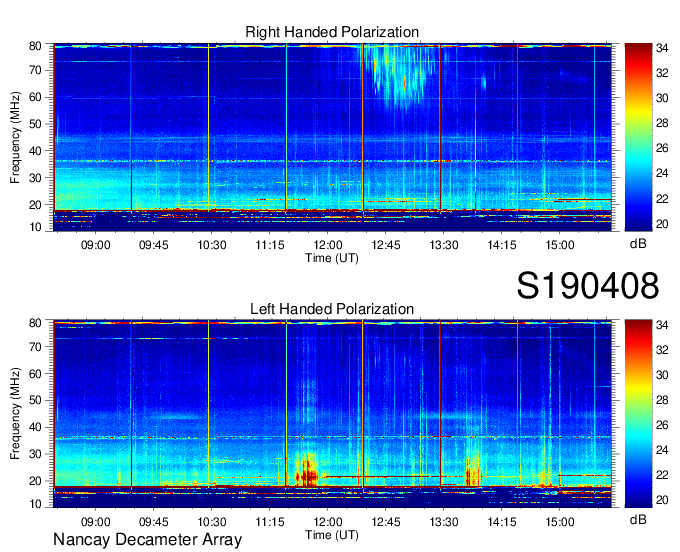Click the 09:00 tick under Left Handed plot
Image resolution: width=680 pixels, height=552 pixels.
pos(95,522)
